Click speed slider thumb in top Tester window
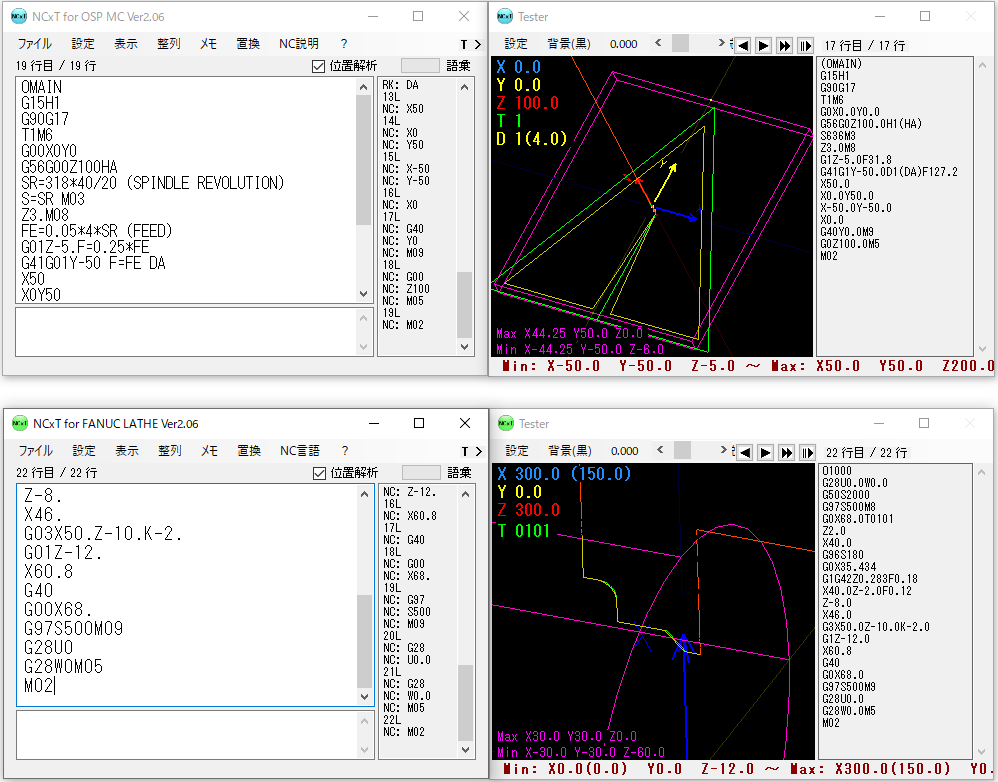Image resolution: width=998 pixels, height=782 pixels. point(680,43)
